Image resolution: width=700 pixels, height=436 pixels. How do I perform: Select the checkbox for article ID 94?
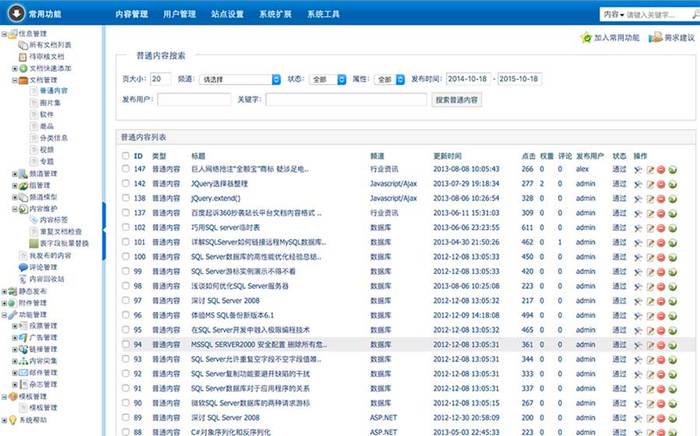click(123, 344)
